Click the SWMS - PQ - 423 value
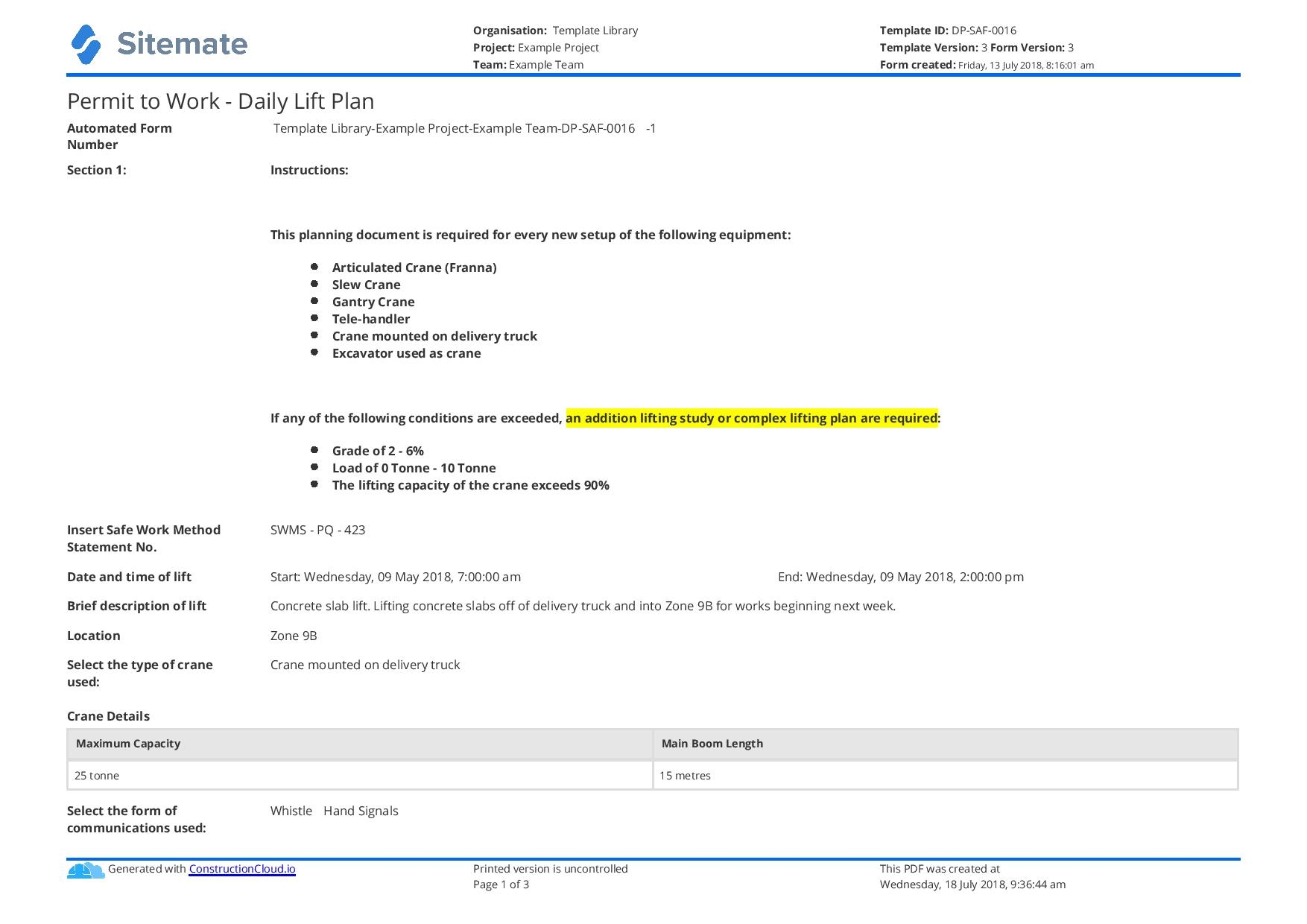 tap(317, 530)
